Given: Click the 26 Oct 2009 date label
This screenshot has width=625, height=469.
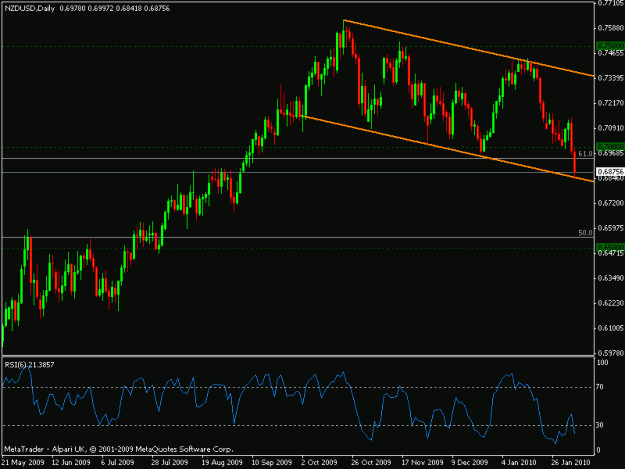Looking at the screenshot, I should 371,463.
